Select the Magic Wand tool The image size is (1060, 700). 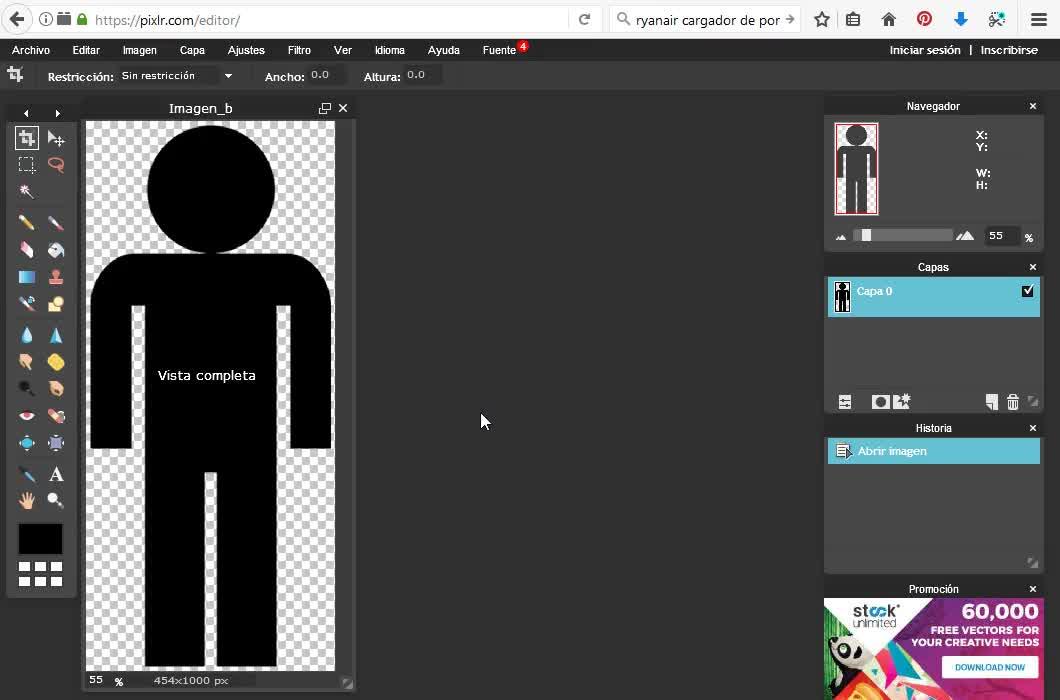27,192
